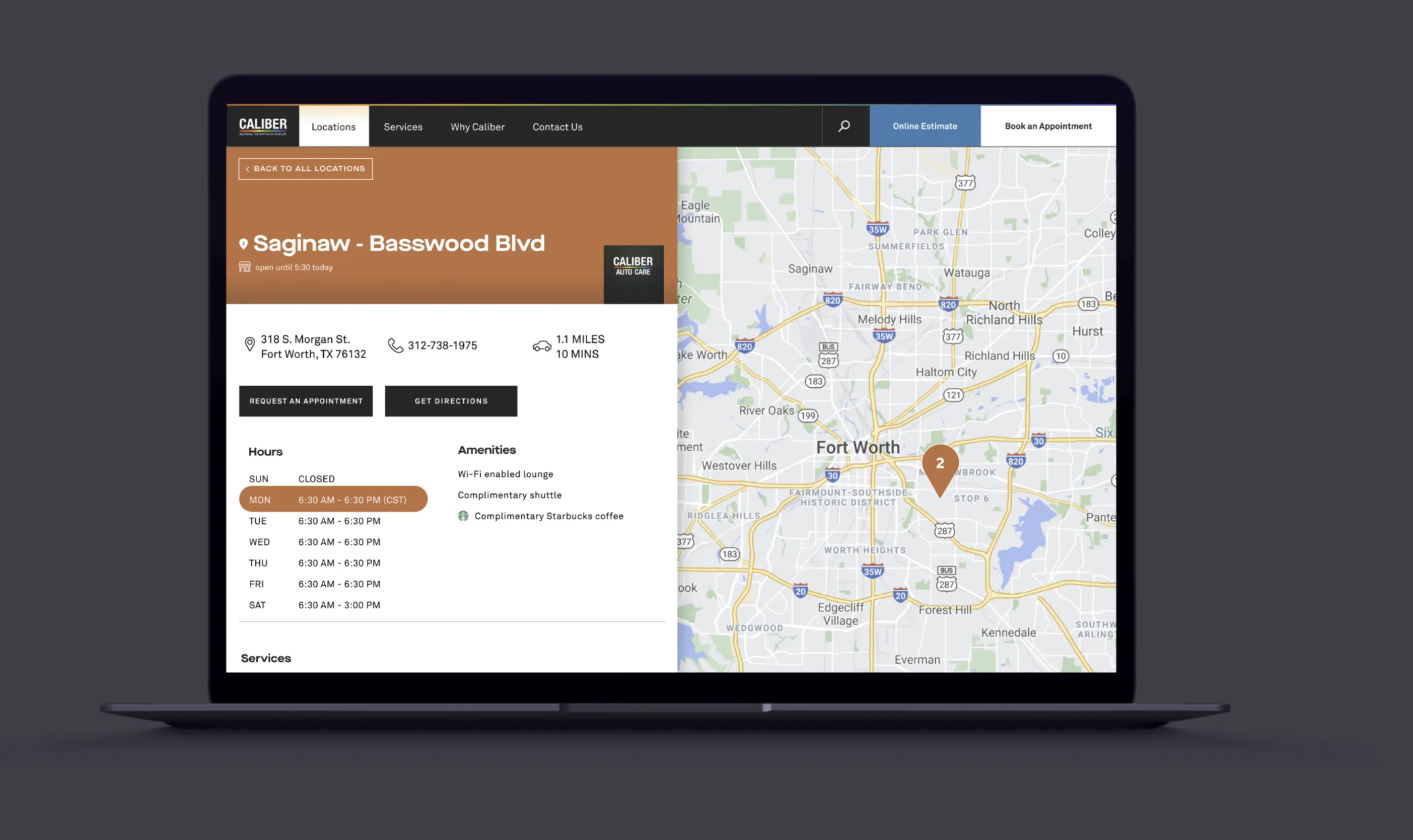Click the Book an Appointment link
1413x840 pixels.
pos(1047,126)
